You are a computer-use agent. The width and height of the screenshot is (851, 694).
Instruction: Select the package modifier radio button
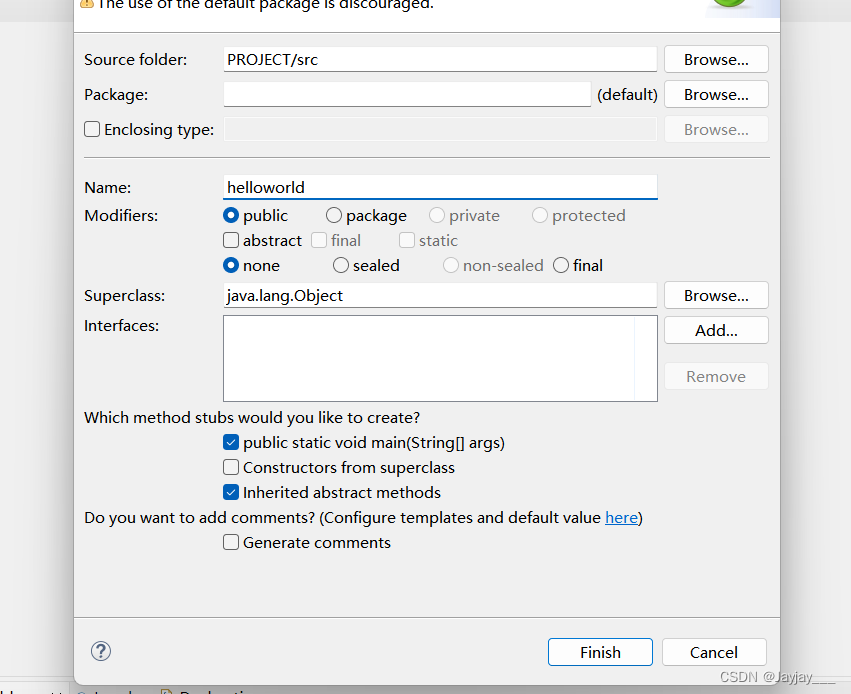334,215
